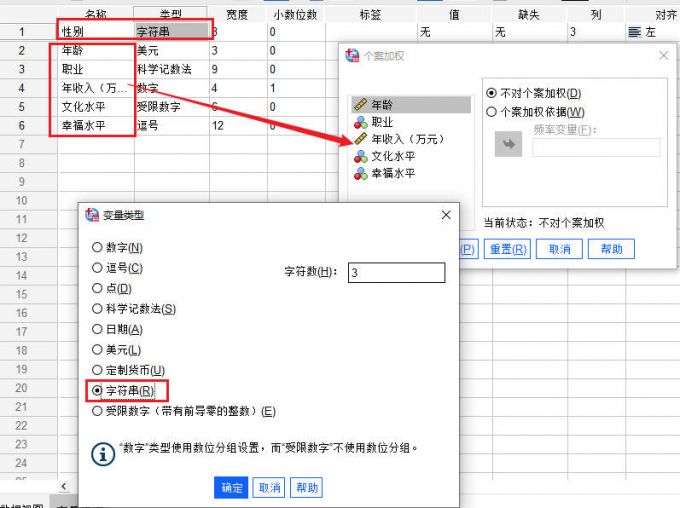Click the 字符数(H) input field

point(396,272)
